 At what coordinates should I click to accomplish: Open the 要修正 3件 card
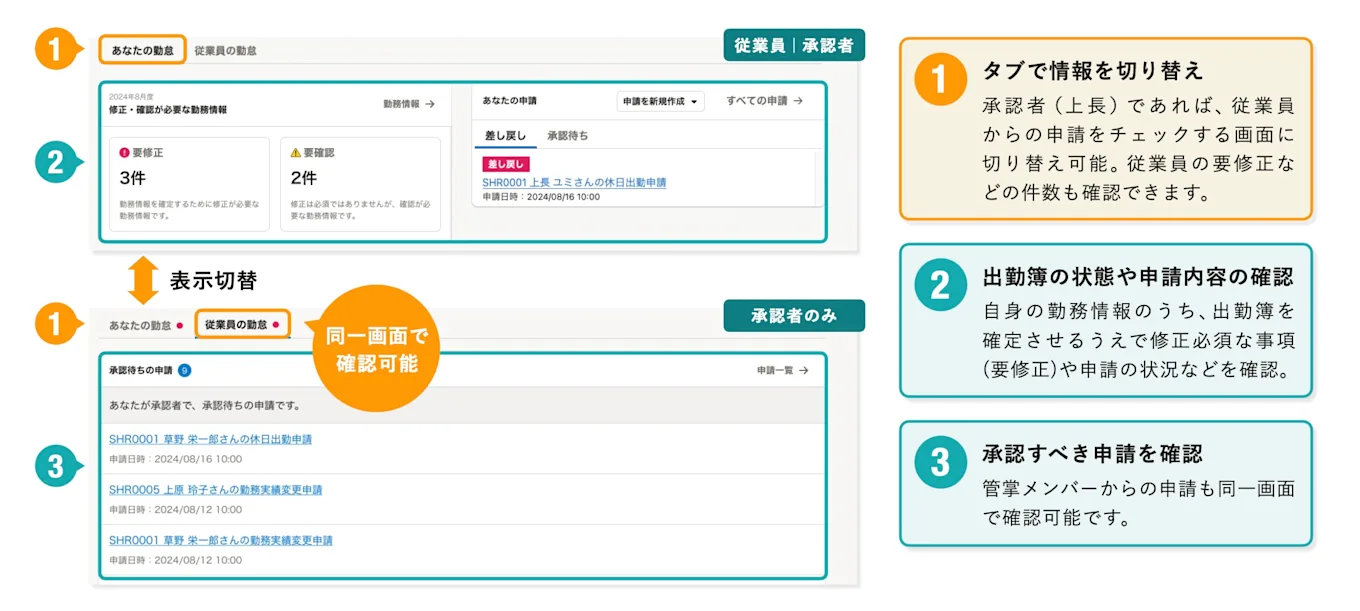(x=189, y=184)
